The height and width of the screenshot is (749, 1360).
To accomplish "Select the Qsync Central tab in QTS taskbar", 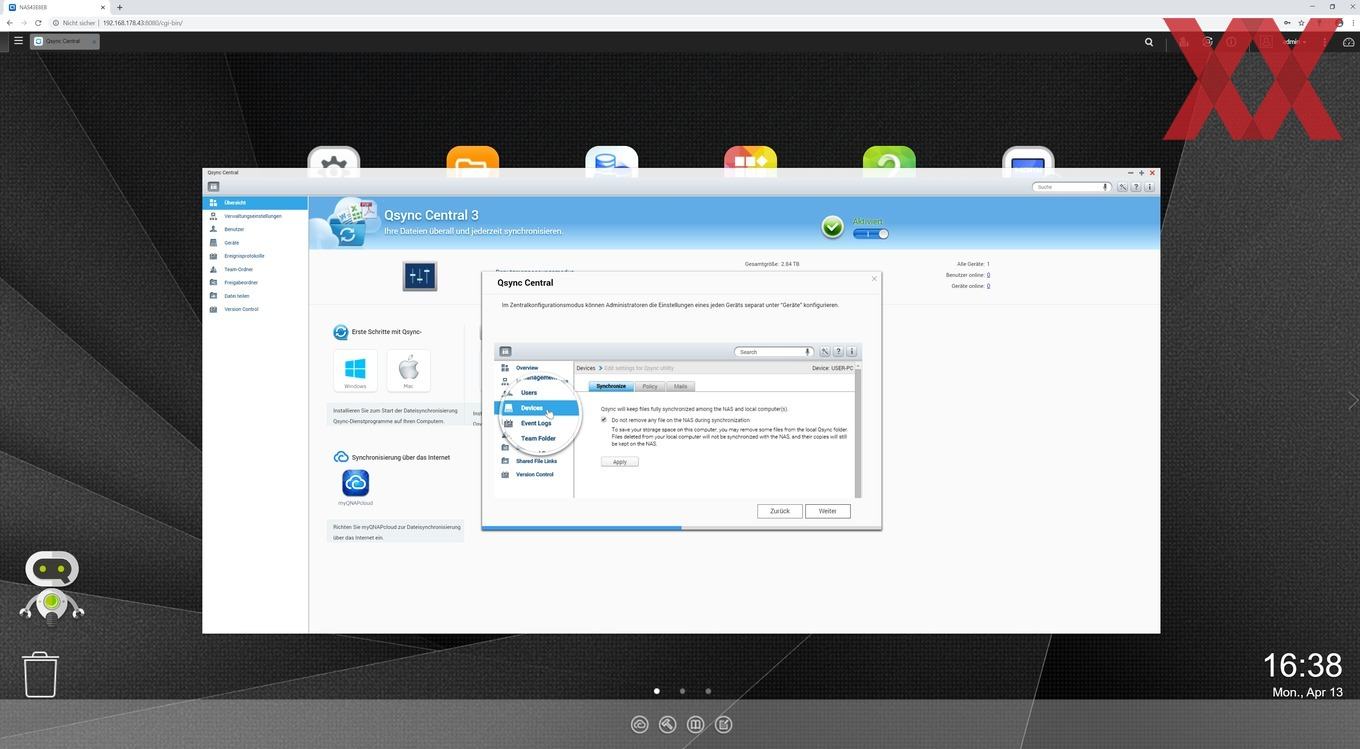I will [x=63, y=41].
